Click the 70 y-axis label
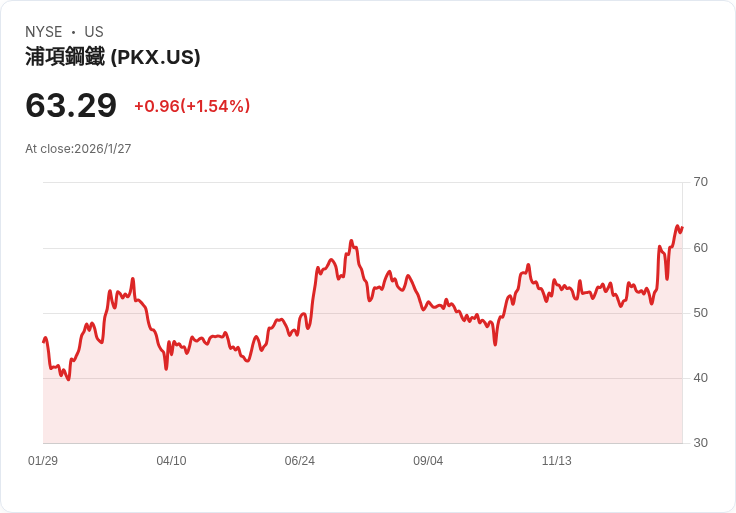This screenshot has width=736, height=513. tap(701, 182)
